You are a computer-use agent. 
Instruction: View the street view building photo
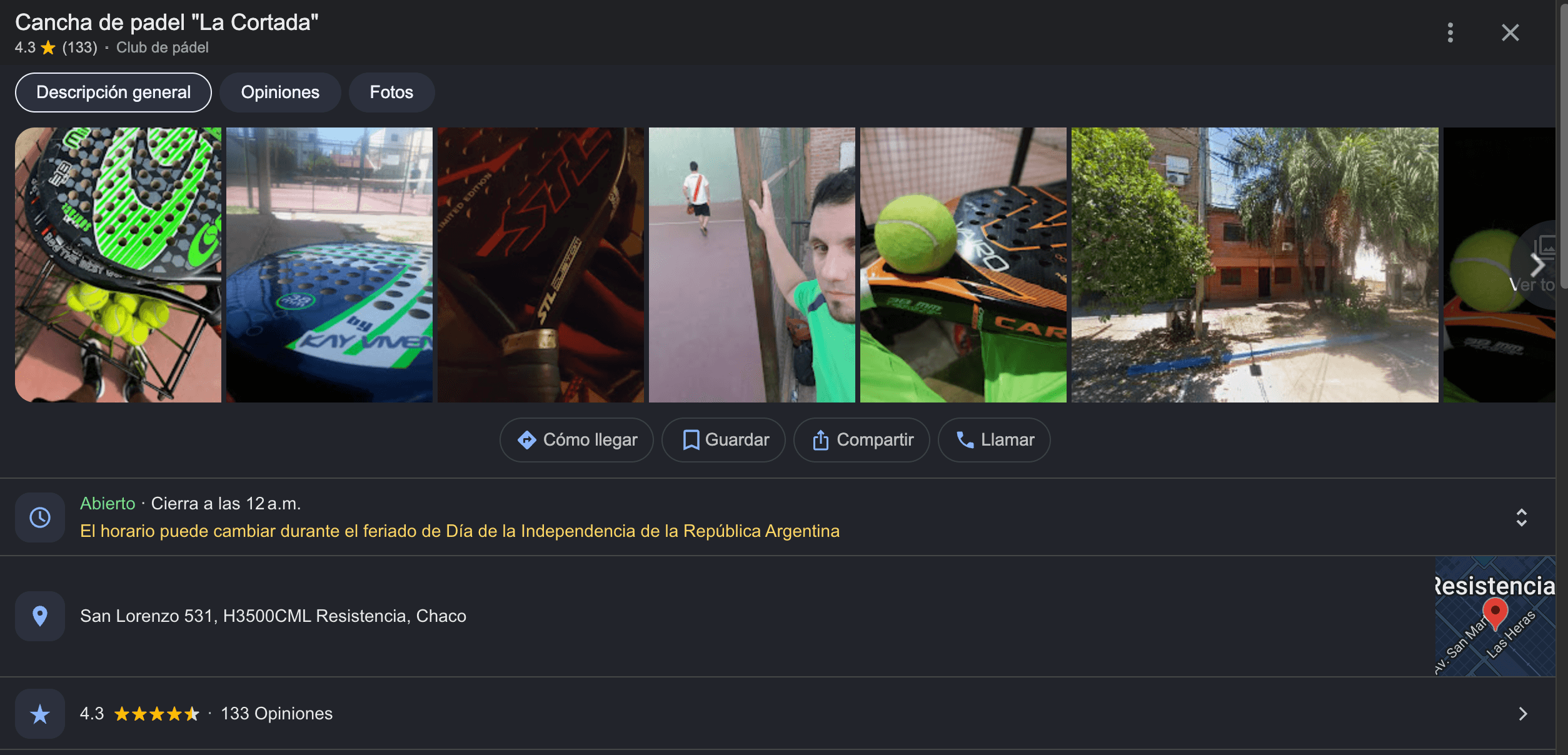pyautogui.click(x=1255, y=265)
